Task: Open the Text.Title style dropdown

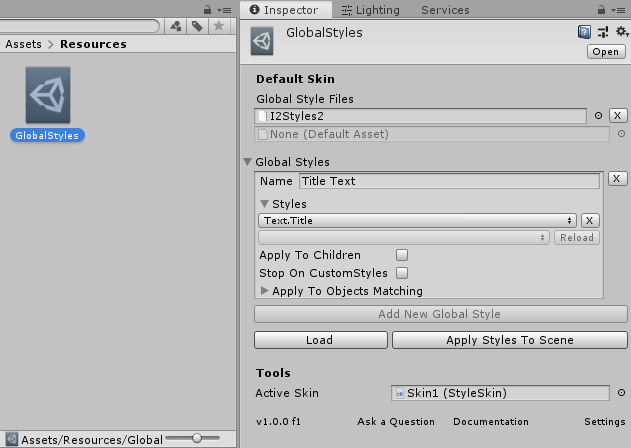Action: (417, 220)
